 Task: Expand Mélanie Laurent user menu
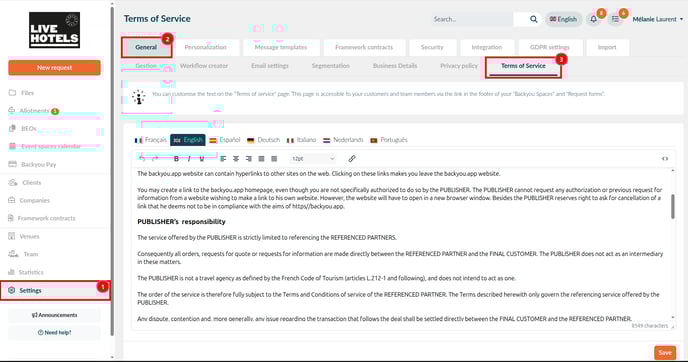tap(658, 19)
